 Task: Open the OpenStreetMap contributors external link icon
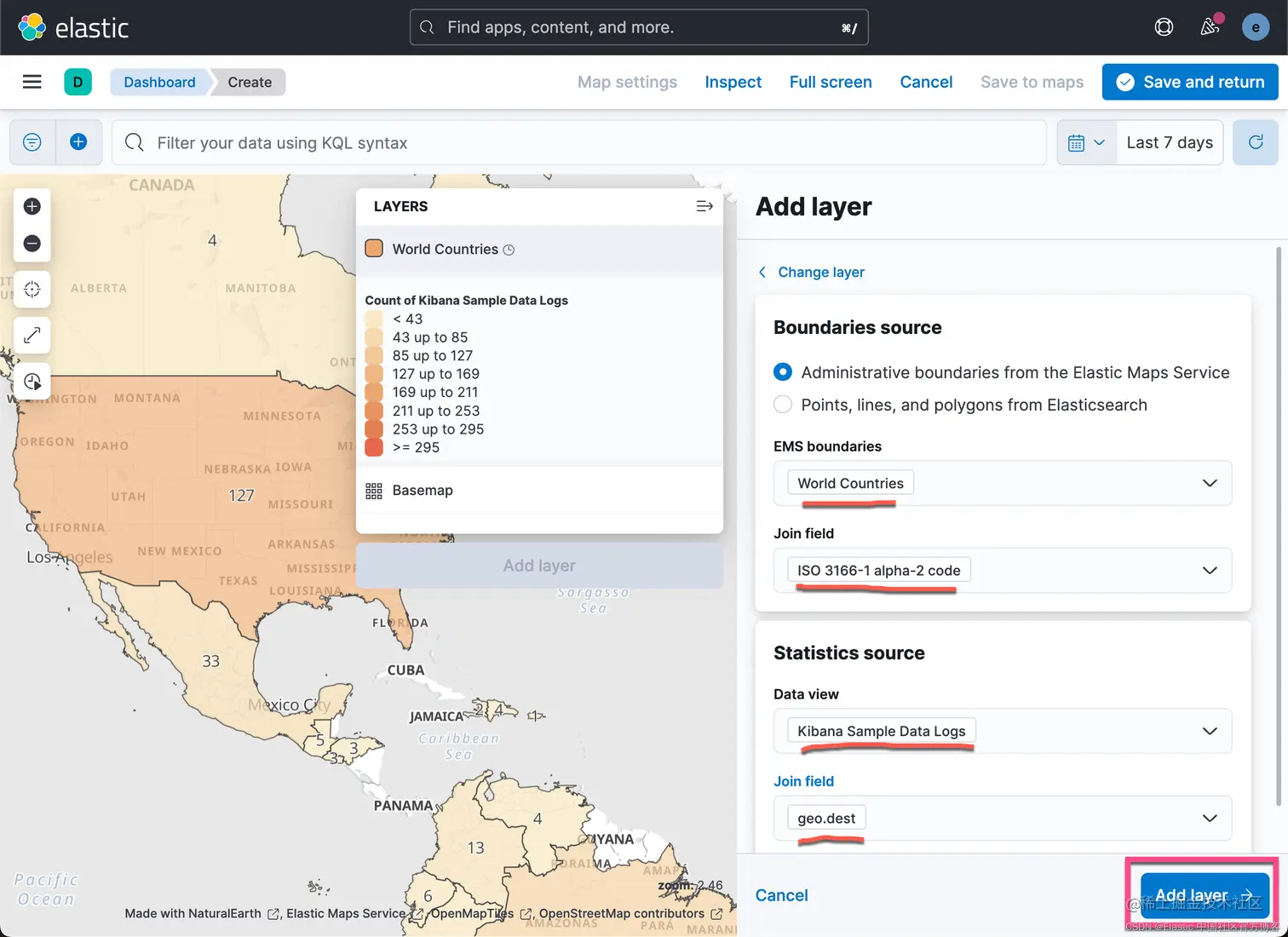pos(716,914)
